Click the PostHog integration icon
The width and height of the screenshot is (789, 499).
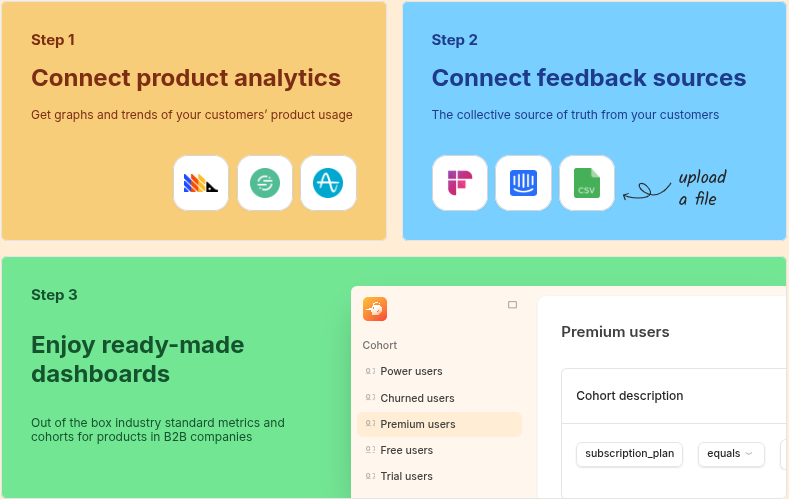pyautogui.click(x=201, y=183)
